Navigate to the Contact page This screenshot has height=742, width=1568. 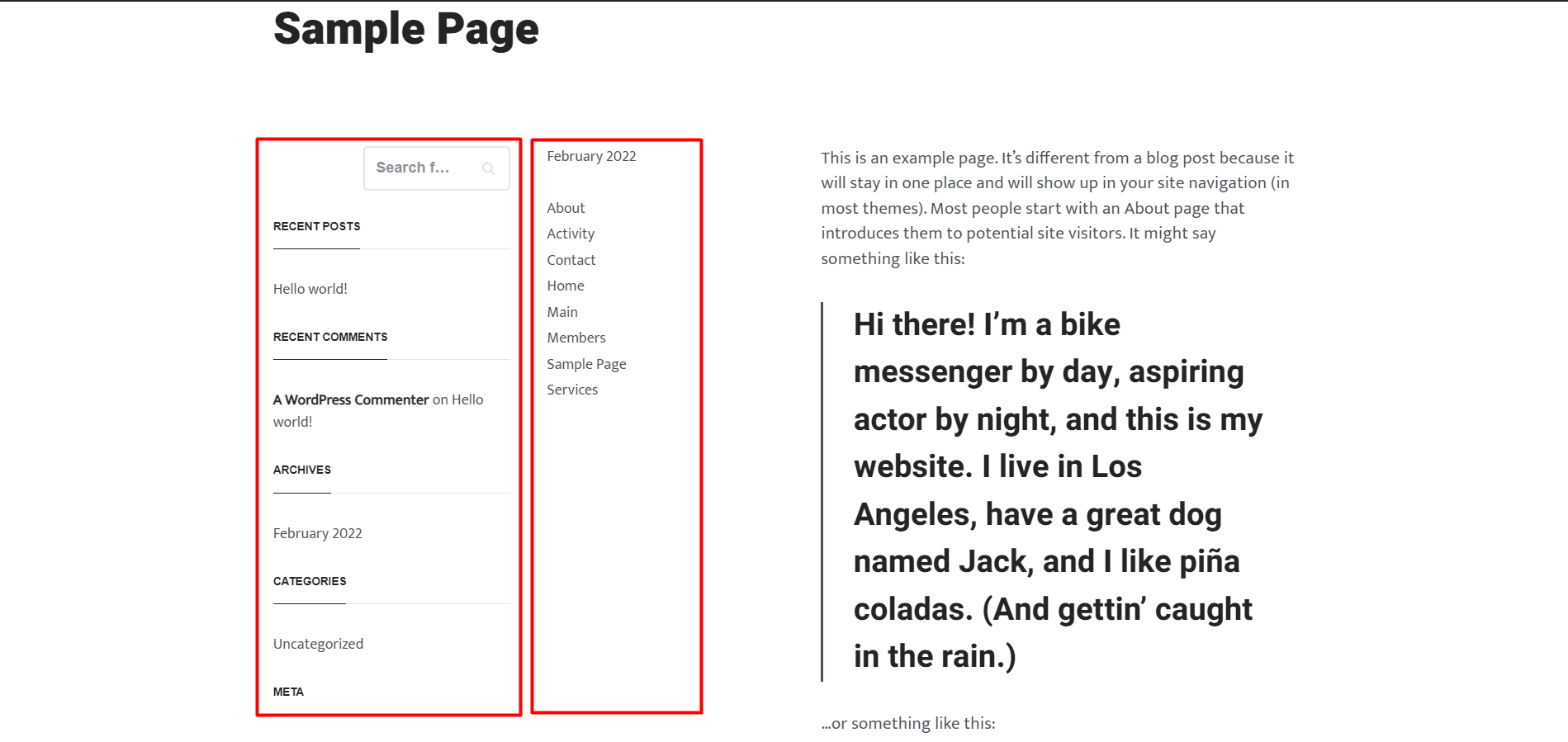pos(571,260)
